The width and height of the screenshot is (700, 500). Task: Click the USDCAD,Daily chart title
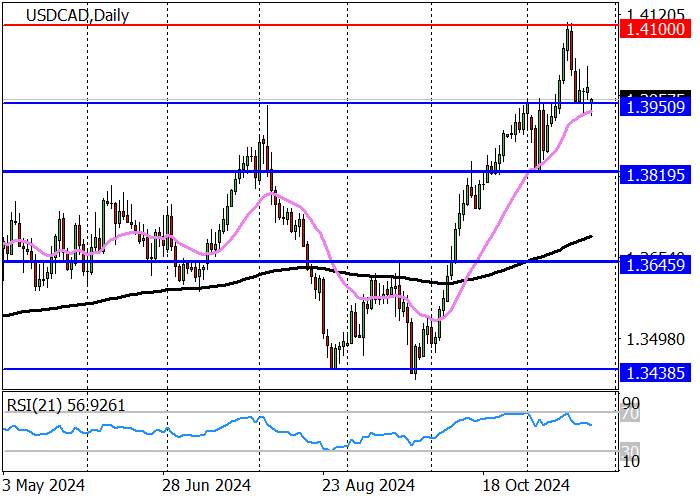click(77, 16)
